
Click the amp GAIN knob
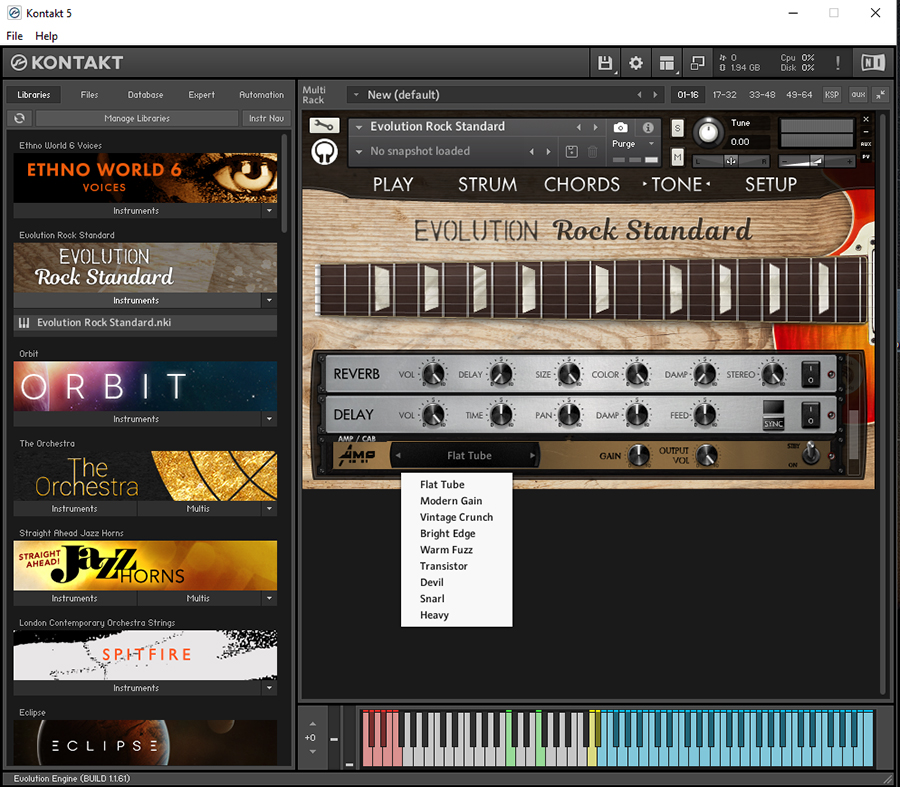(x=638, y=455)
